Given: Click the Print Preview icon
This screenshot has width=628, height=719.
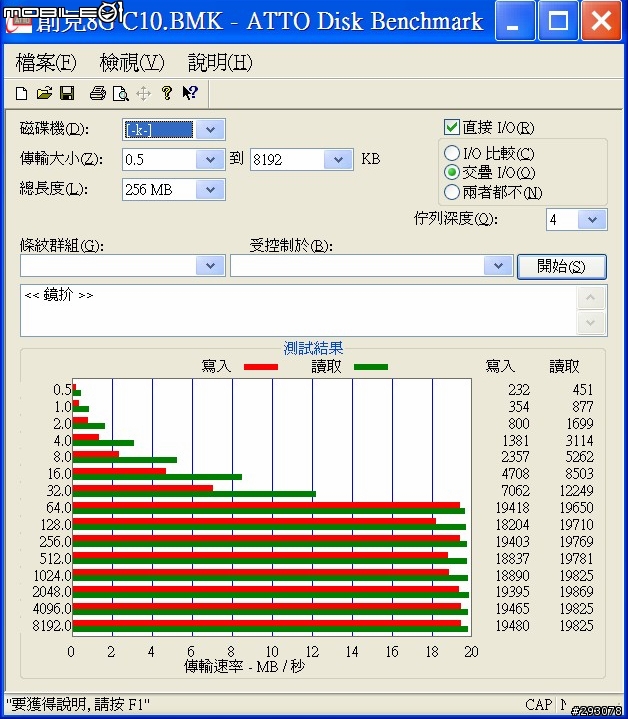Looking at the screenshot, I should (121, 93).
